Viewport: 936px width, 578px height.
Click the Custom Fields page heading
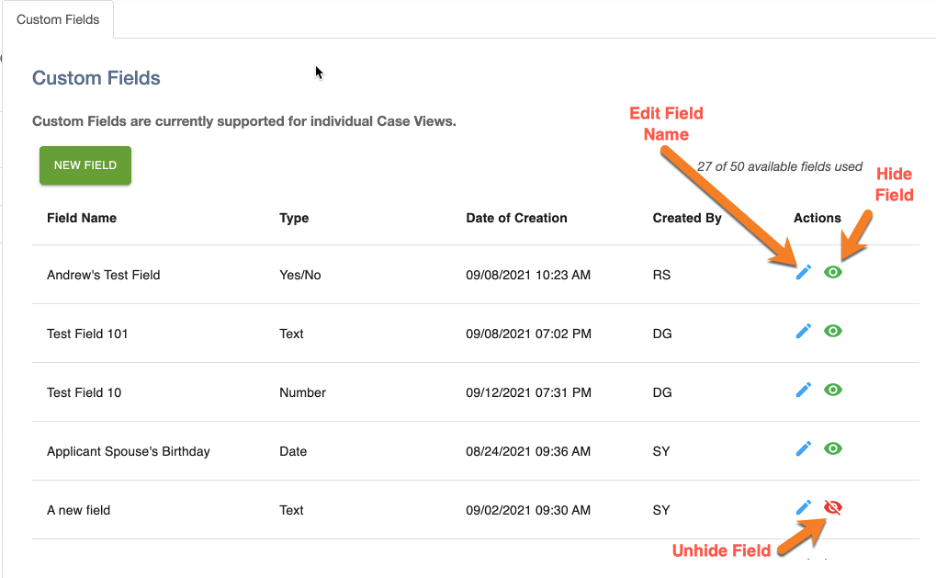pyautogui.click(x=96, y=78)
